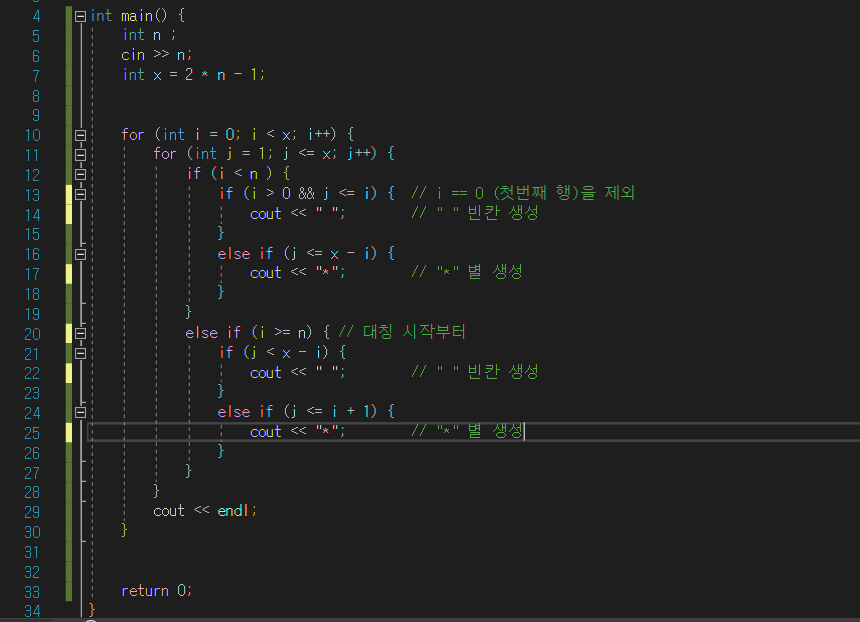Image resolution: width=860 pixels, height=622 pixels.
Task: Click 'cout << "*";' on line 17
Action: coord(297,273)
